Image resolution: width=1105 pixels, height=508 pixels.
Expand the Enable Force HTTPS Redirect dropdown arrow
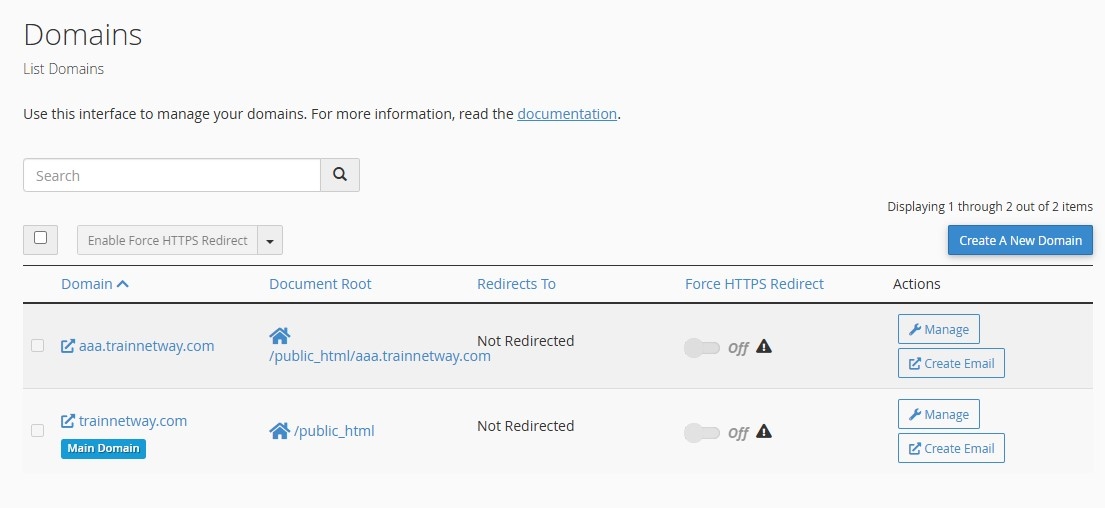point(270,240)
